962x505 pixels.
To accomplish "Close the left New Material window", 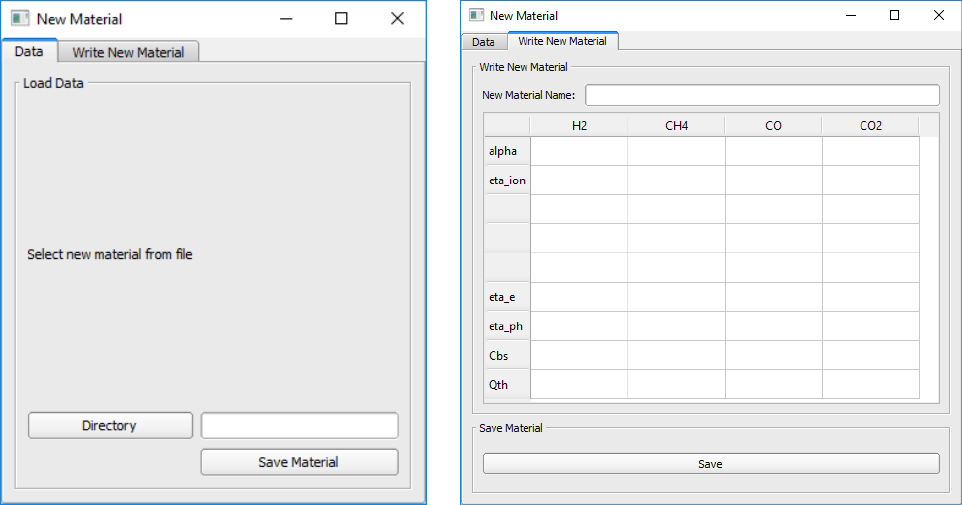I will 398,19.
